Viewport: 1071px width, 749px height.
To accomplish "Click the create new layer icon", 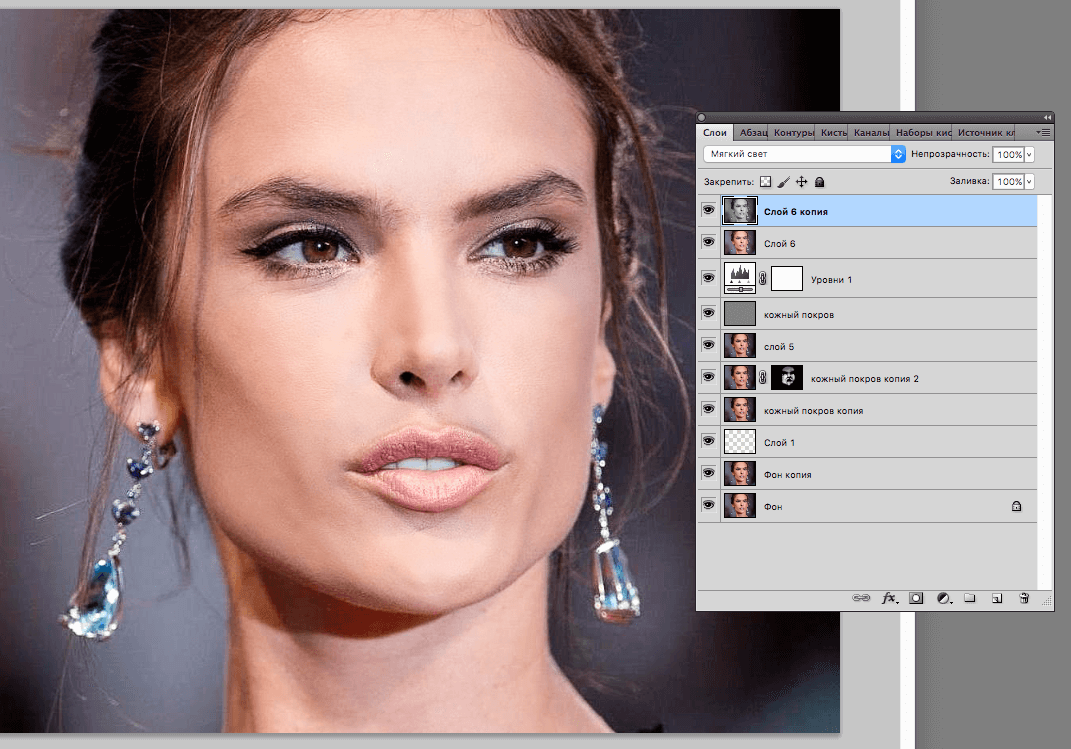I will (x=996, y=598).
